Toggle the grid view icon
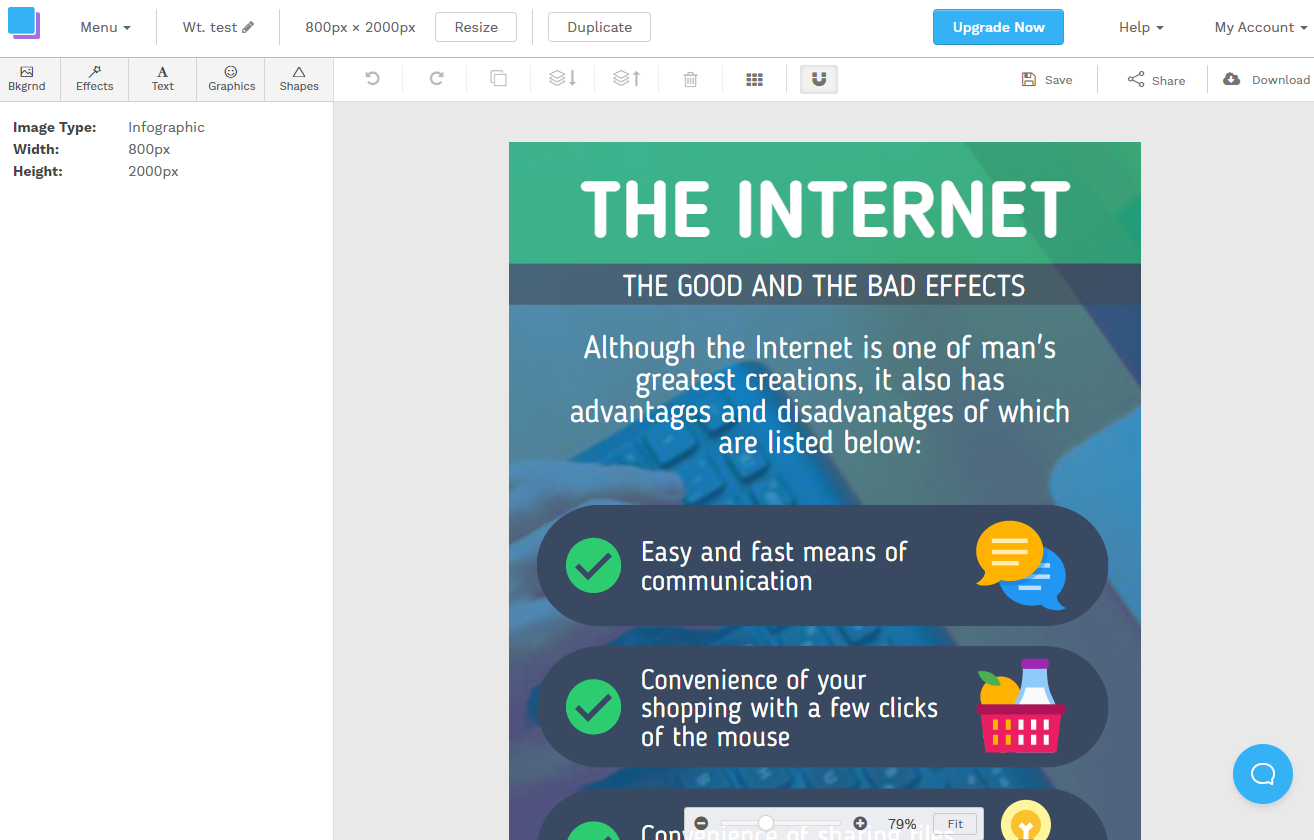 [755, 79]
